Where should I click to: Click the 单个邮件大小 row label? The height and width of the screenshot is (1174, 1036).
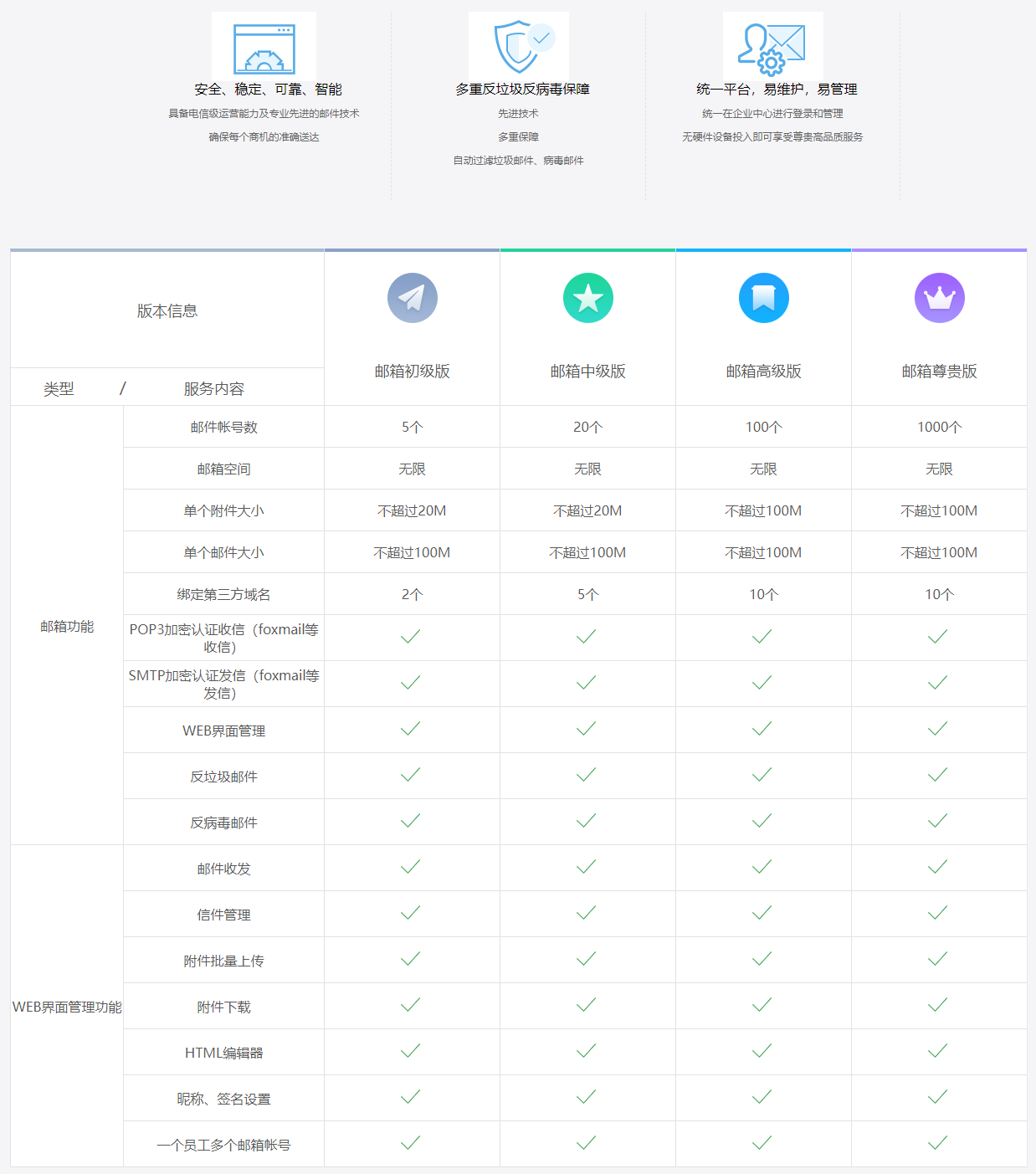pyautogui.click(x=223, y=553)
